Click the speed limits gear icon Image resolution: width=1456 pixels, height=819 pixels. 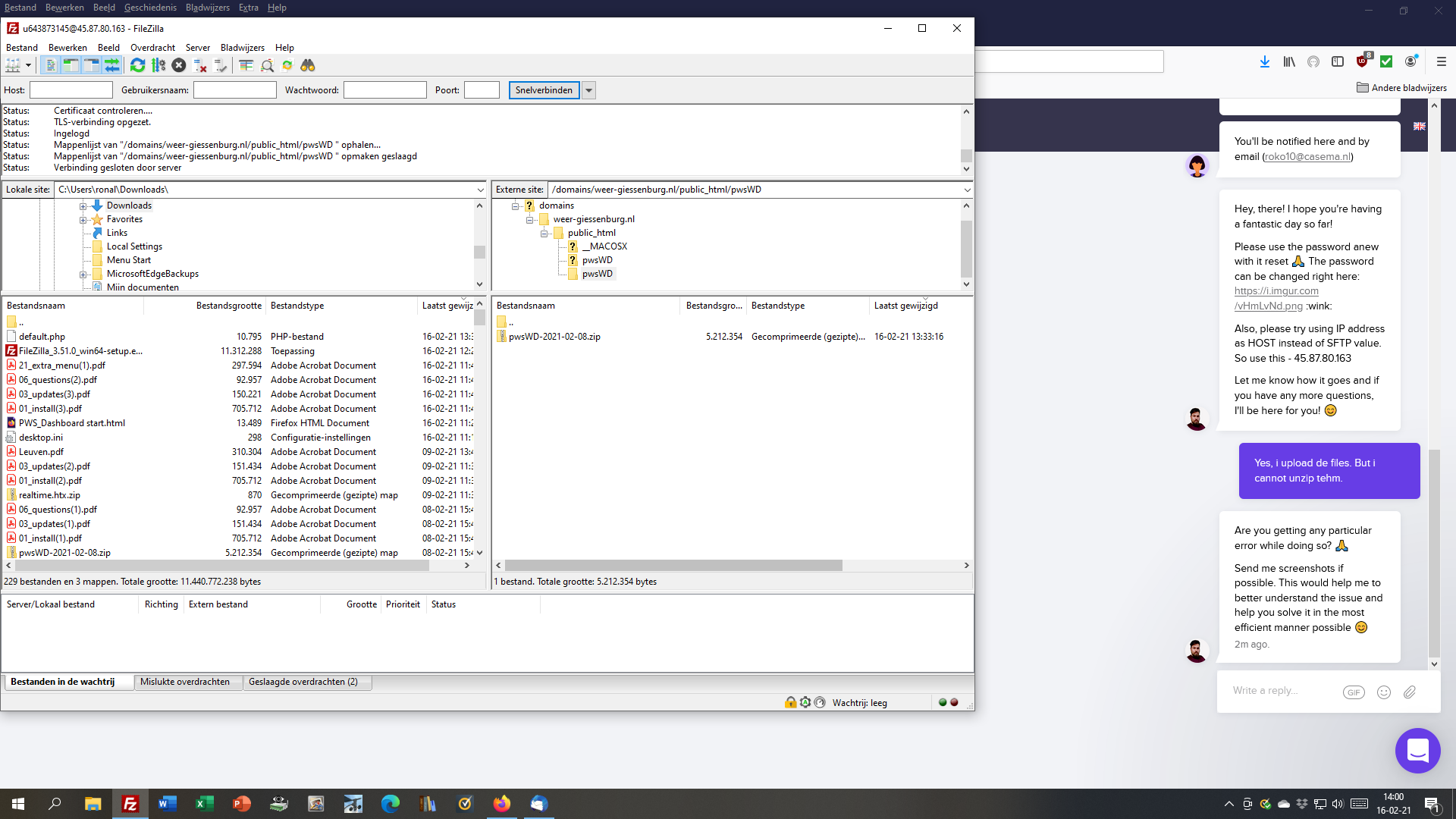tap(805, 703)
